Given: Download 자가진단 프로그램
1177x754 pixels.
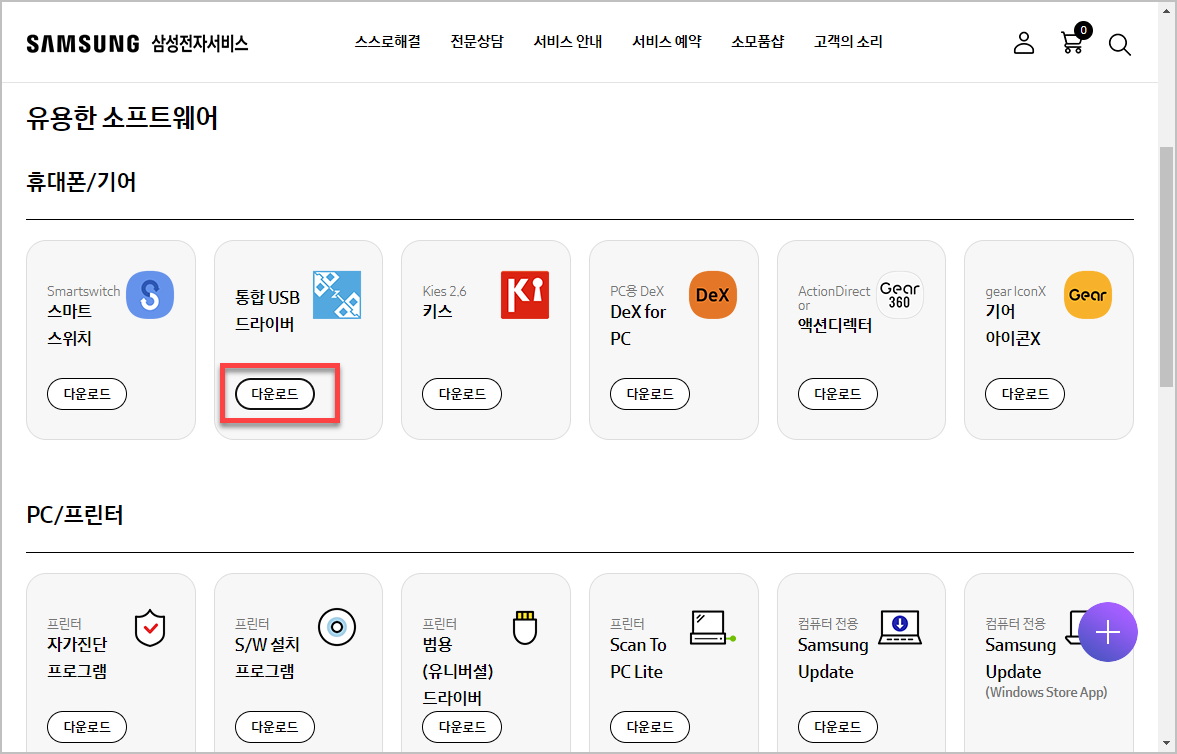Looking at the screenshot, I should pyautogui.click(x=87, y=726).
